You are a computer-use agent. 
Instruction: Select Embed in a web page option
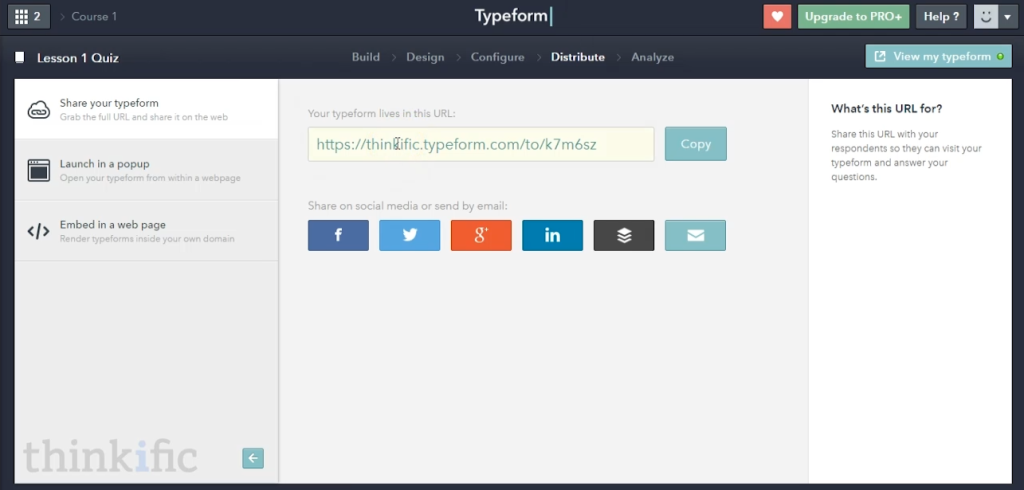[146, 231]
